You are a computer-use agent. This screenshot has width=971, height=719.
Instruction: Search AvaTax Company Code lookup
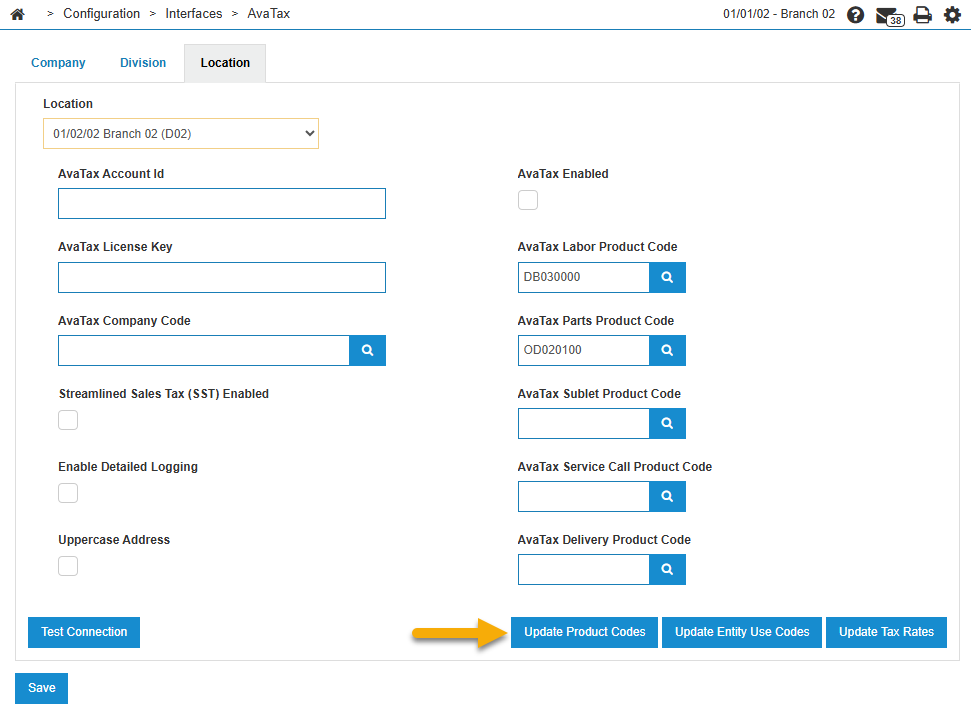[367, 351]
